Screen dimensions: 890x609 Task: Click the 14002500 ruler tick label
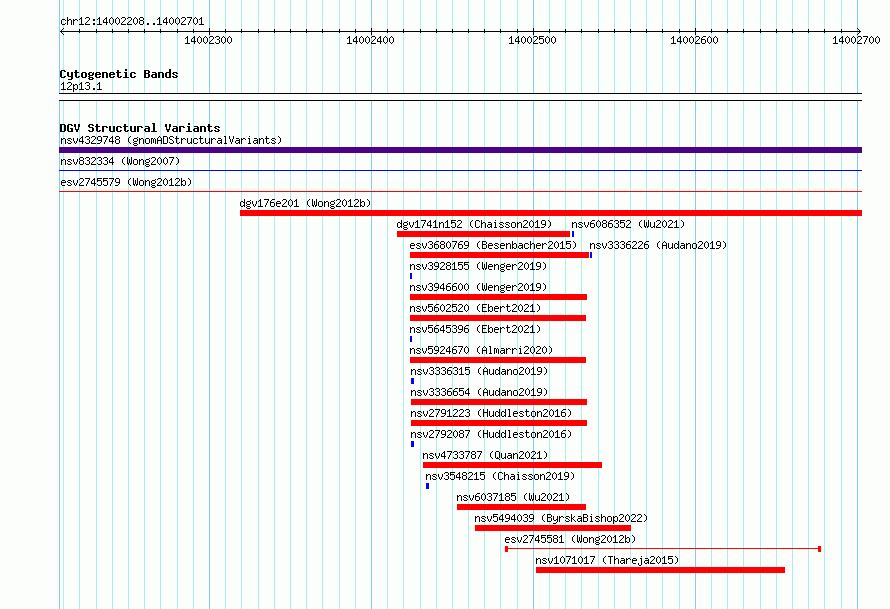532,40
